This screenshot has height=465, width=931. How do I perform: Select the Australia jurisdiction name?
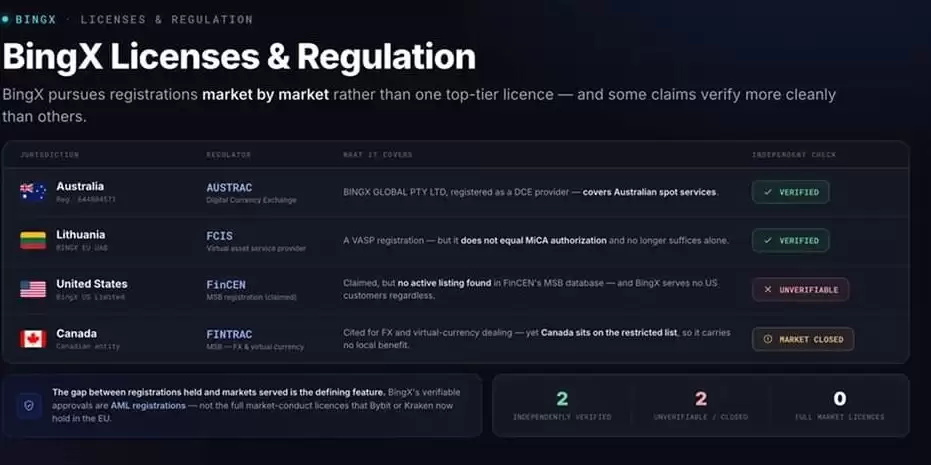80,186
